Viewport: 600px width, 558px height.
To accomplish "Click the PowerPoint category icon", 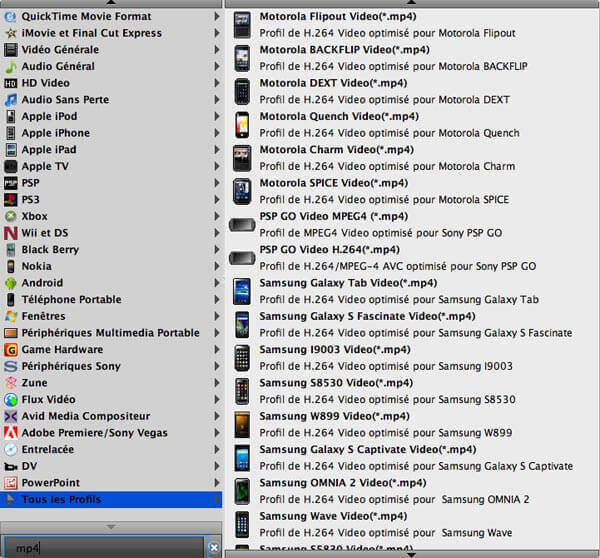I will click(x=11, y=483).
